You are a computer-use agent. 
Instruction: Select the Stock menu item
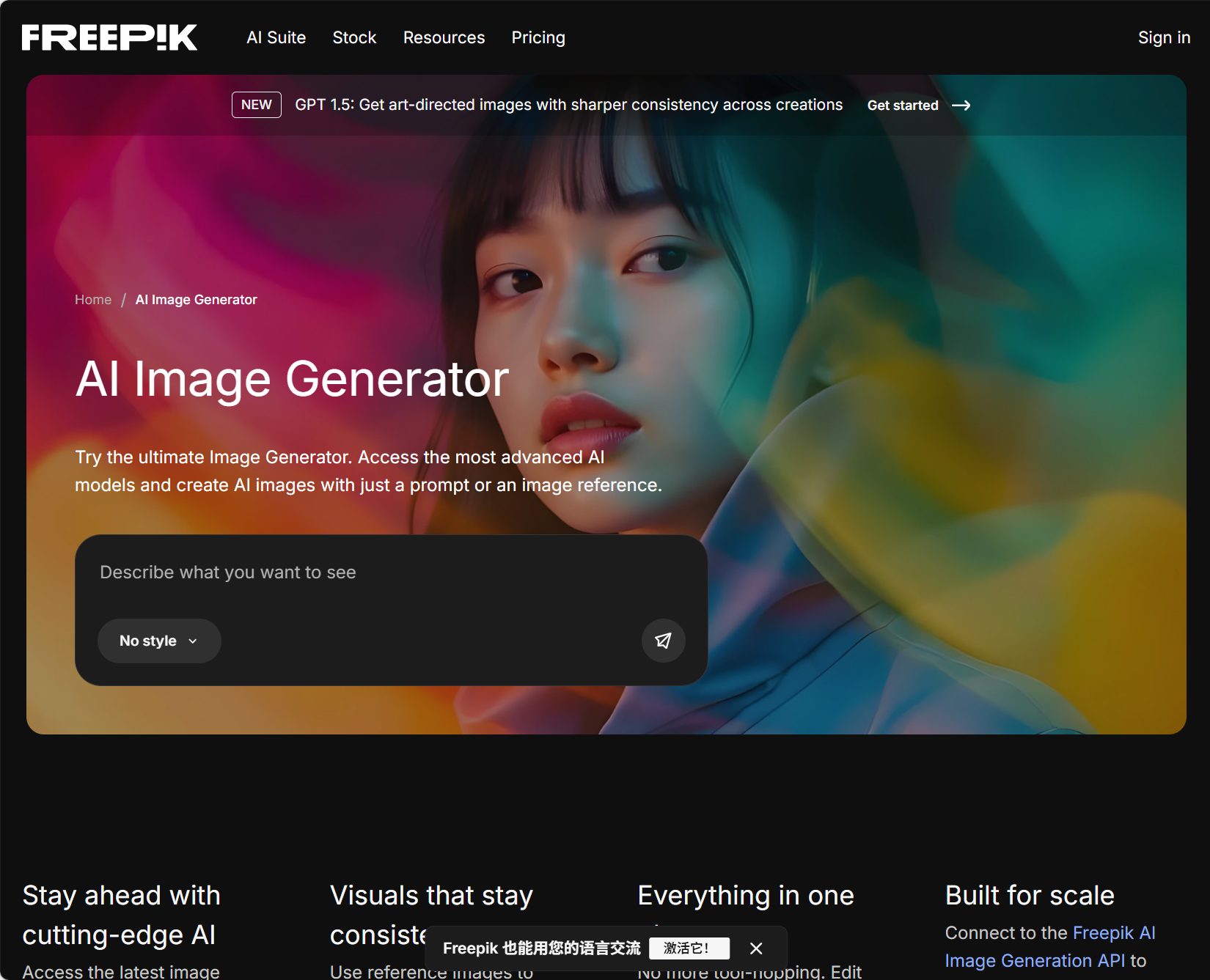[354, 37]
